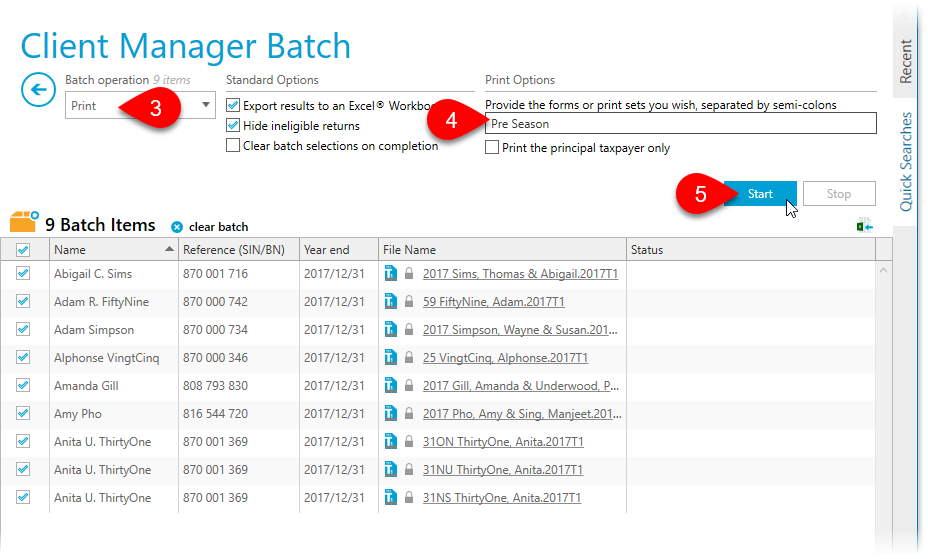Screen dimensions: 928x559
Task: Click the batch items folder icon
Action: [x=24, y=222]
